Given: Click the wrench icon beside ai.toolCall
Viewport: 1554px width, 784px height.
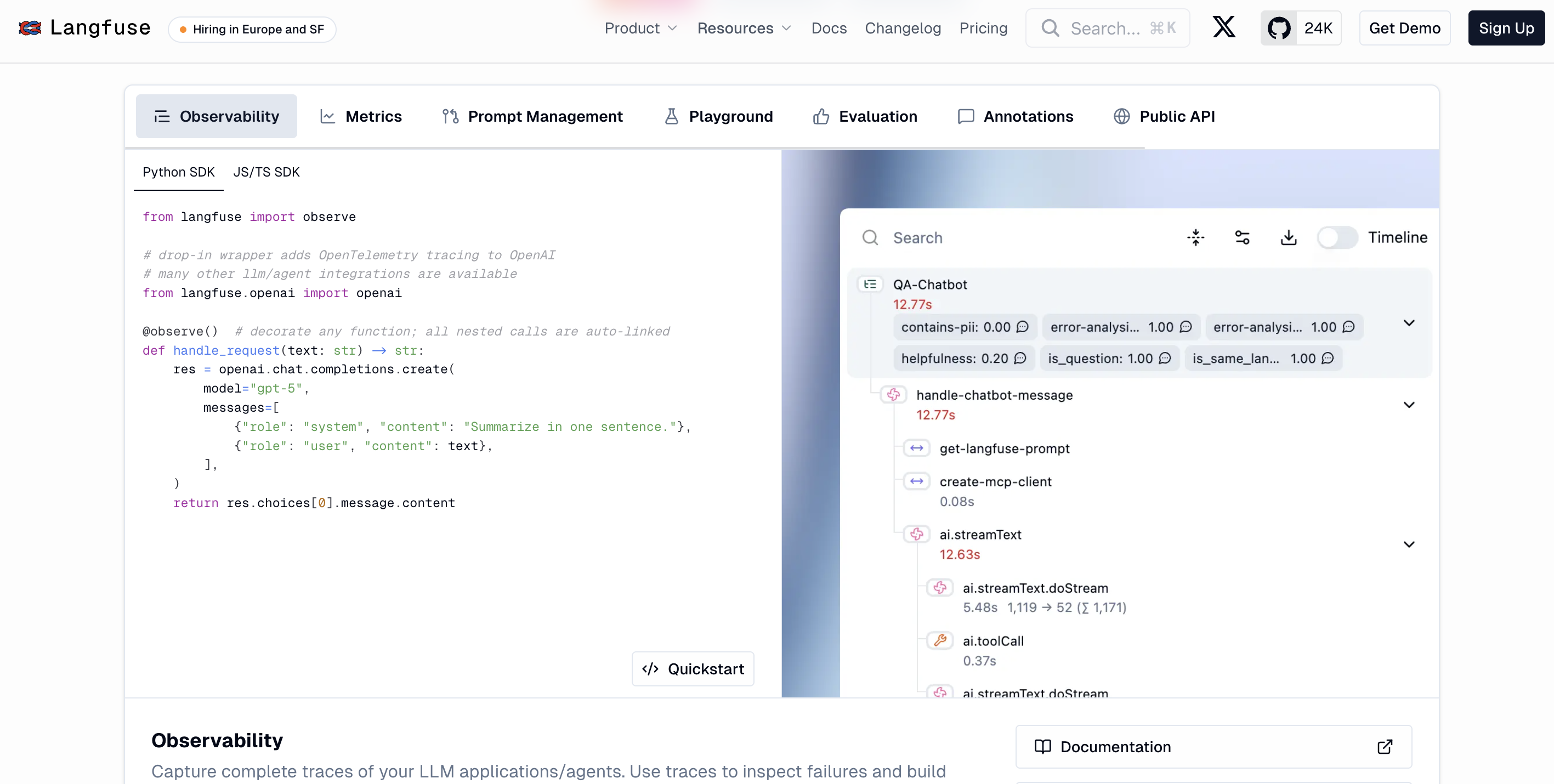Looking at the screenshot, I should coord(940,640).
